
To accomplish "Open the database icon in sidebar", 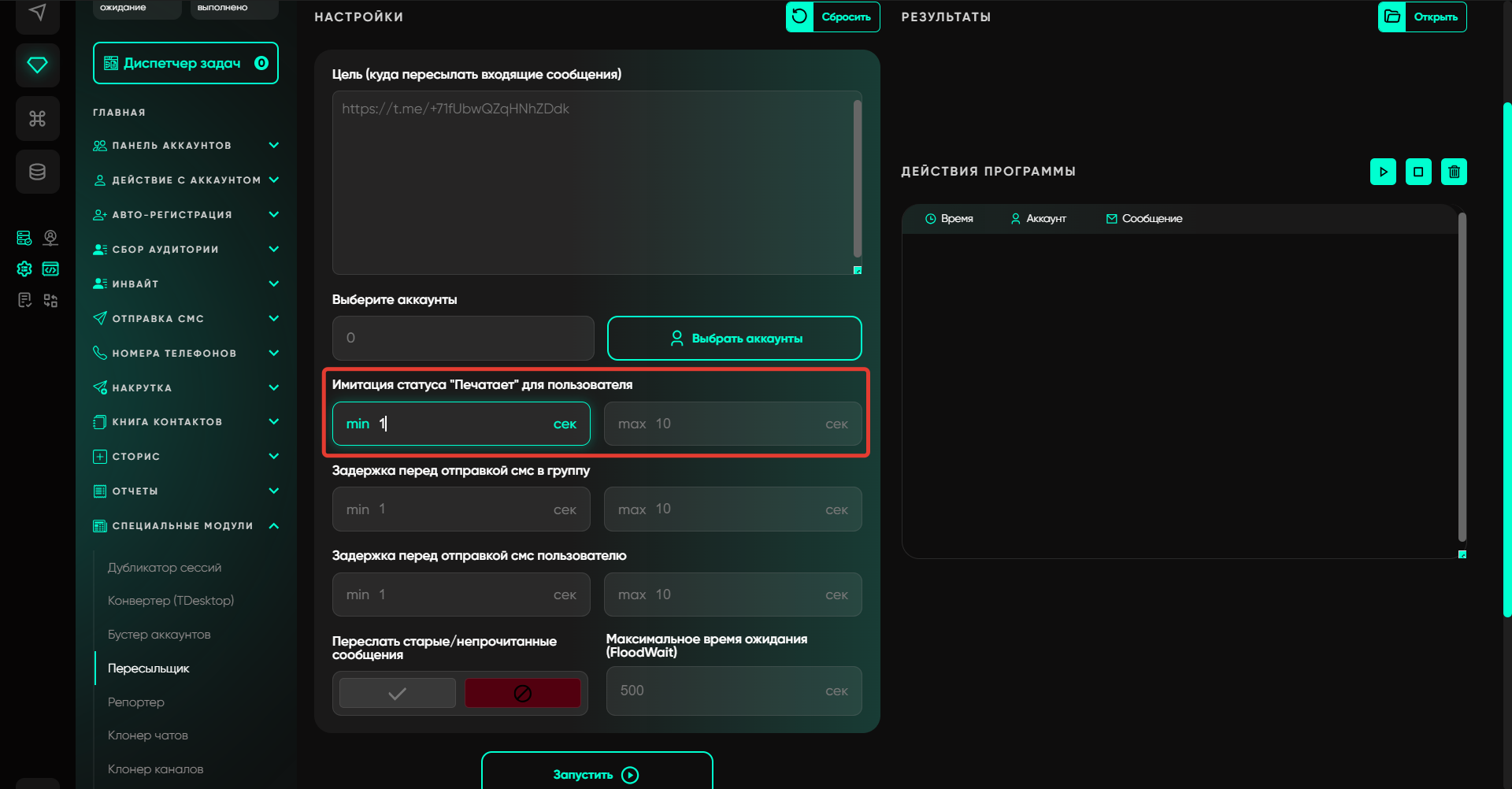I will (x=37, y=172).
